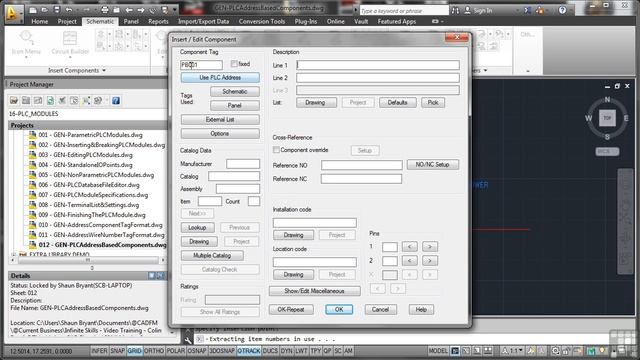640x360 pixels.
Task: Click the NO/NC Setup button
Action: [x=432, y=164]
